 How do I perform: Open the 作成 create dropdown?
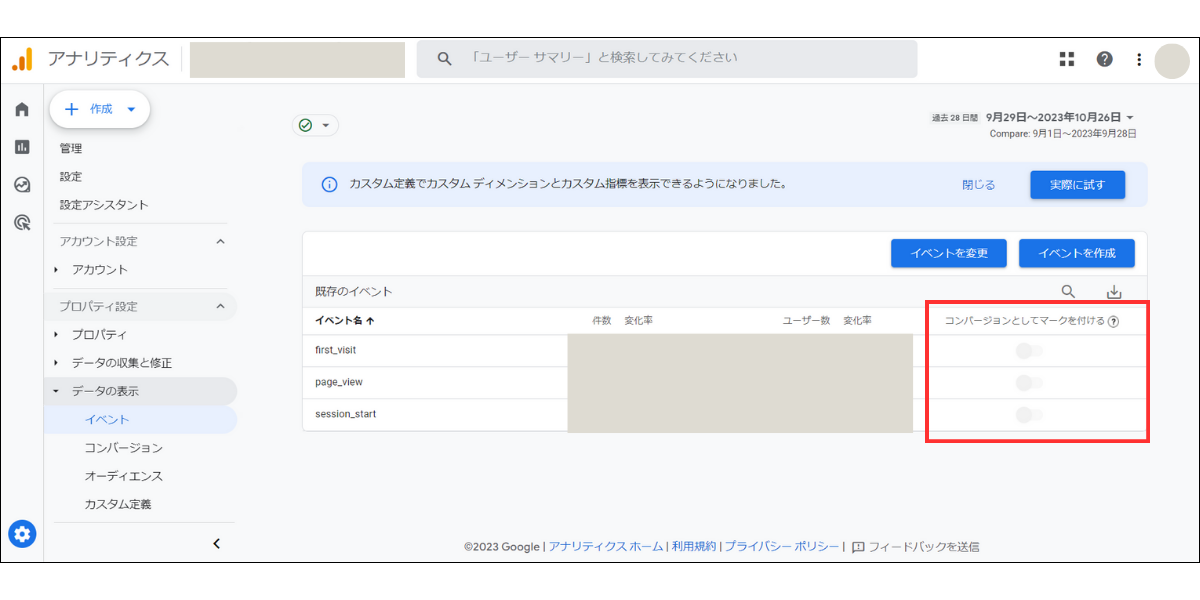pos(100,110)
